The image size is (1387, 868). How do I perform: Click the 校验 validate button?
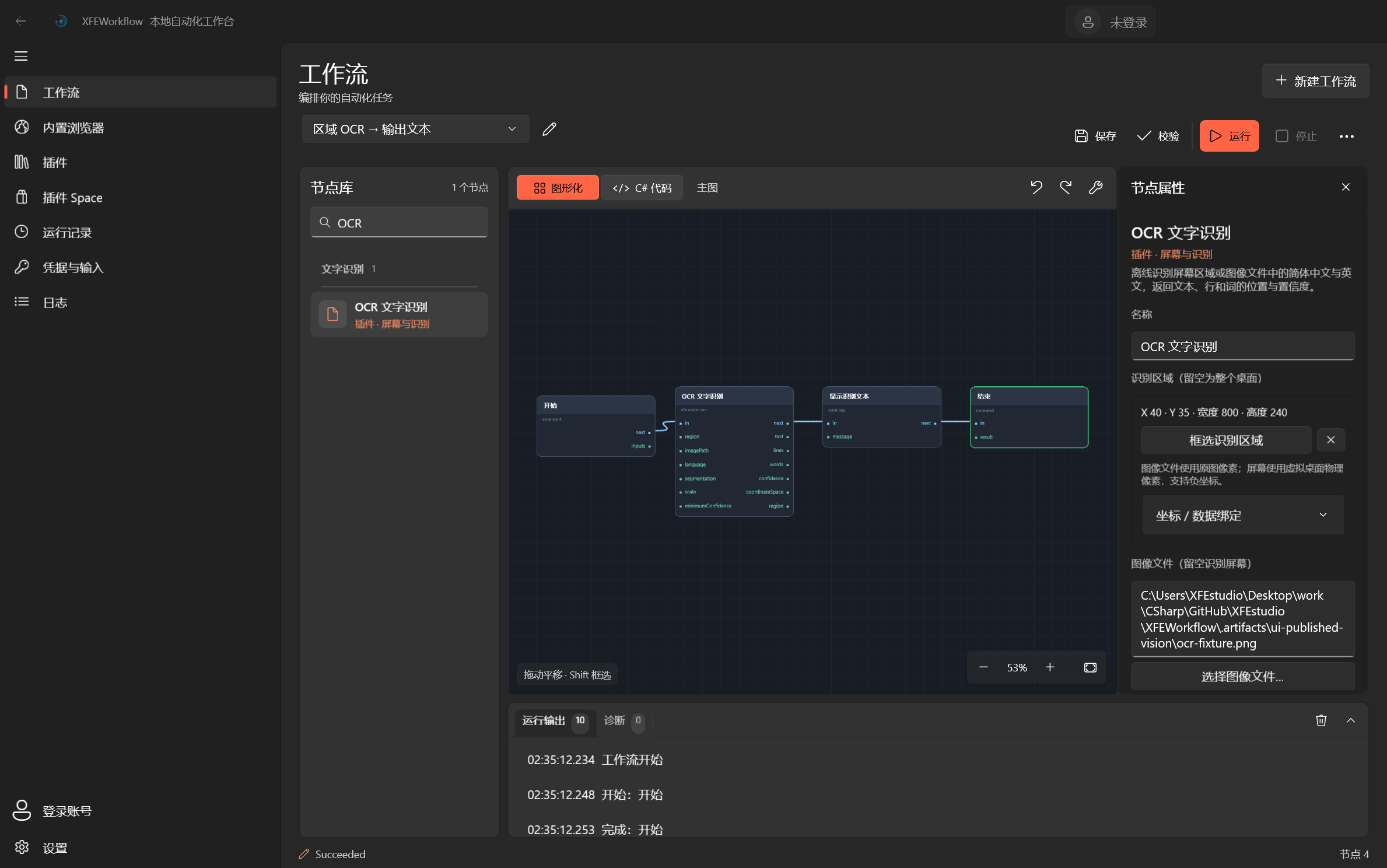[x=1158, y=136]
